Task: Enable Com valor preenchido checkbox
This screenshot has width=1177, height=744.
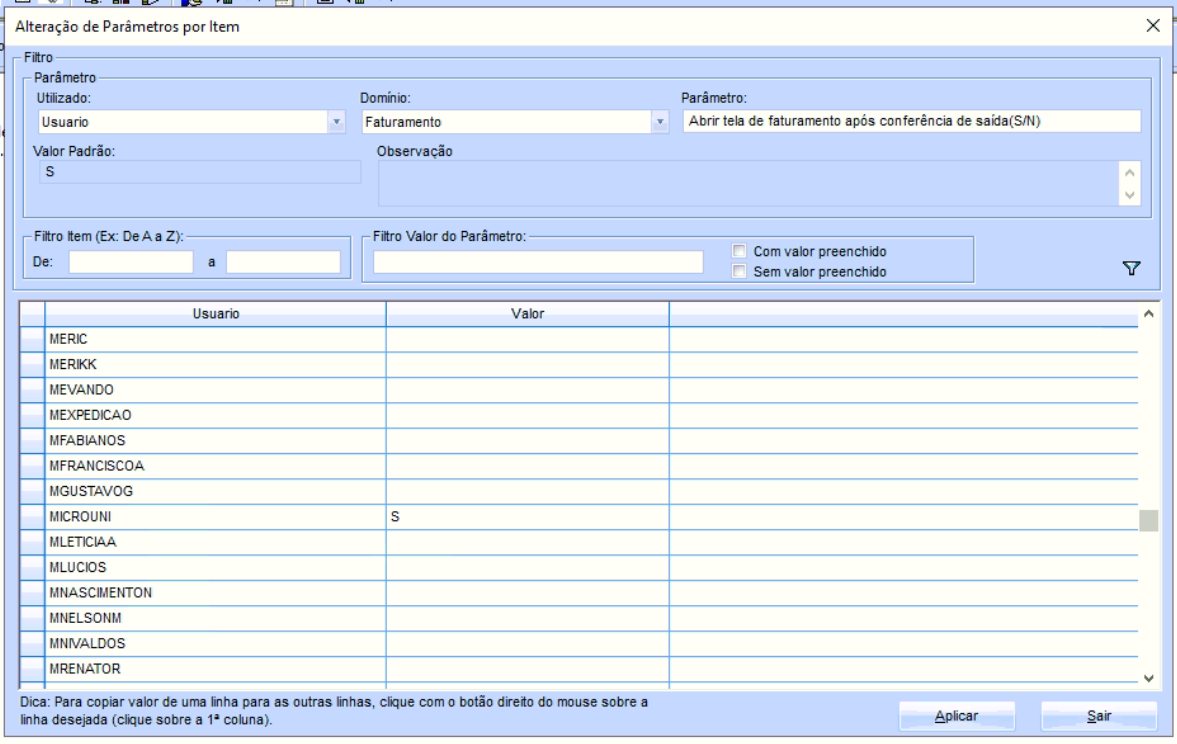Action: [739, 251]
